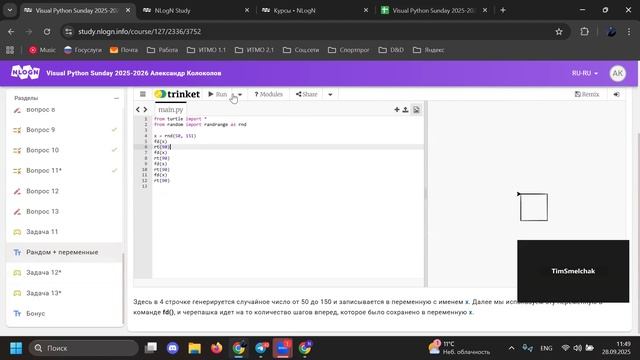Open Telegram from the taskbar
The image size is (640, 360).
tap(261, 348)
